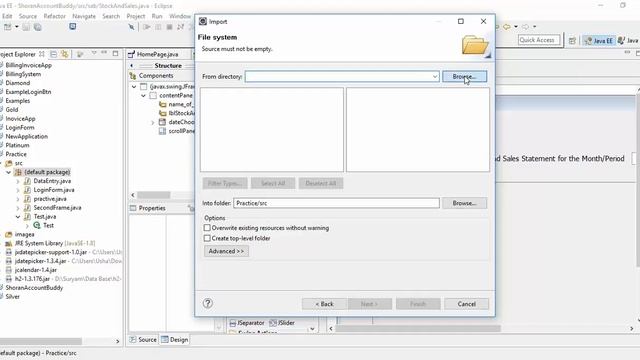Open the Search menu
This screenshot has width=640, height=360.
[111, 16]
